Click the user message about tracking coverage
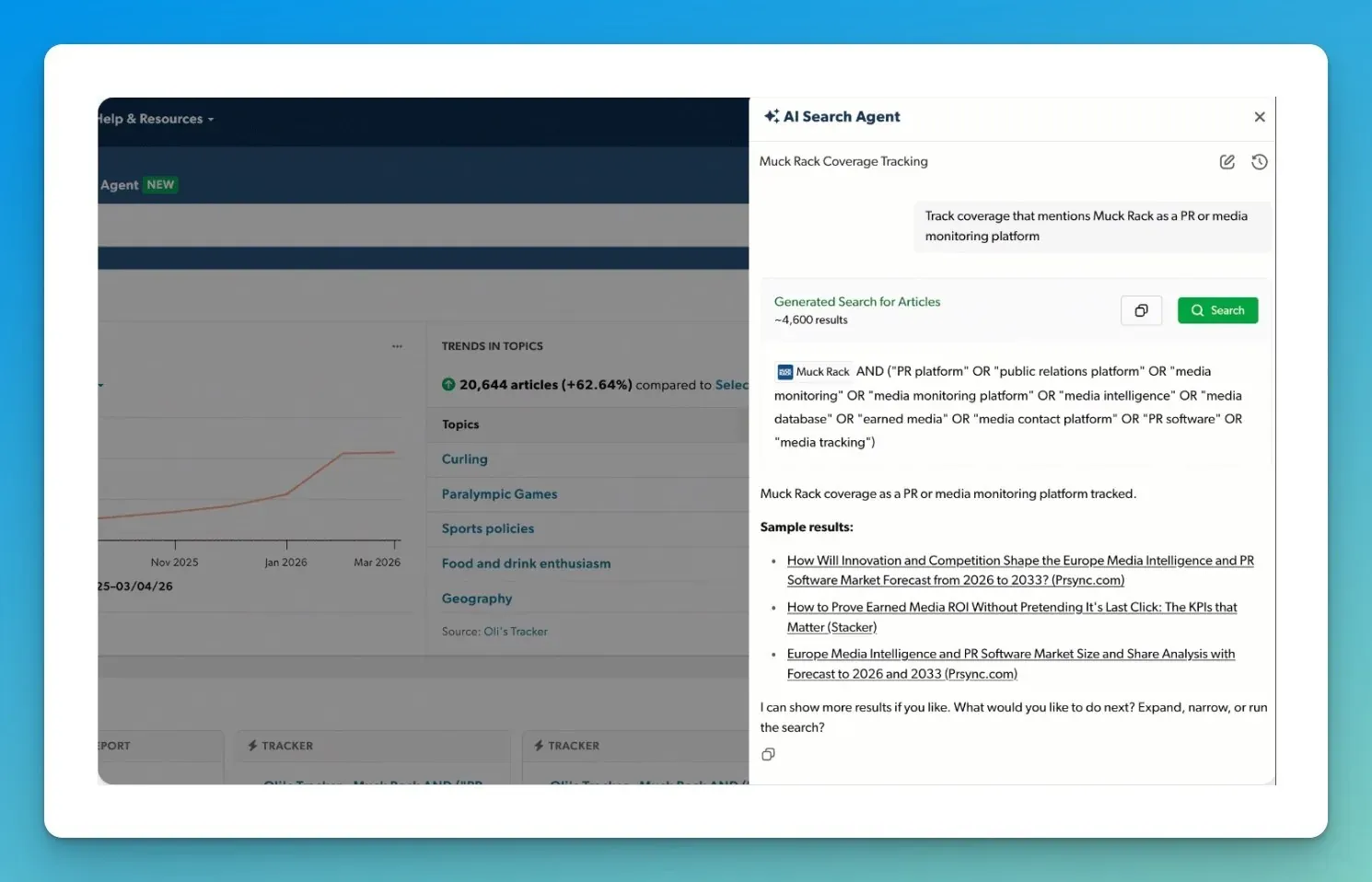This screenshot has width=1372, height=882. (1093, 226)
